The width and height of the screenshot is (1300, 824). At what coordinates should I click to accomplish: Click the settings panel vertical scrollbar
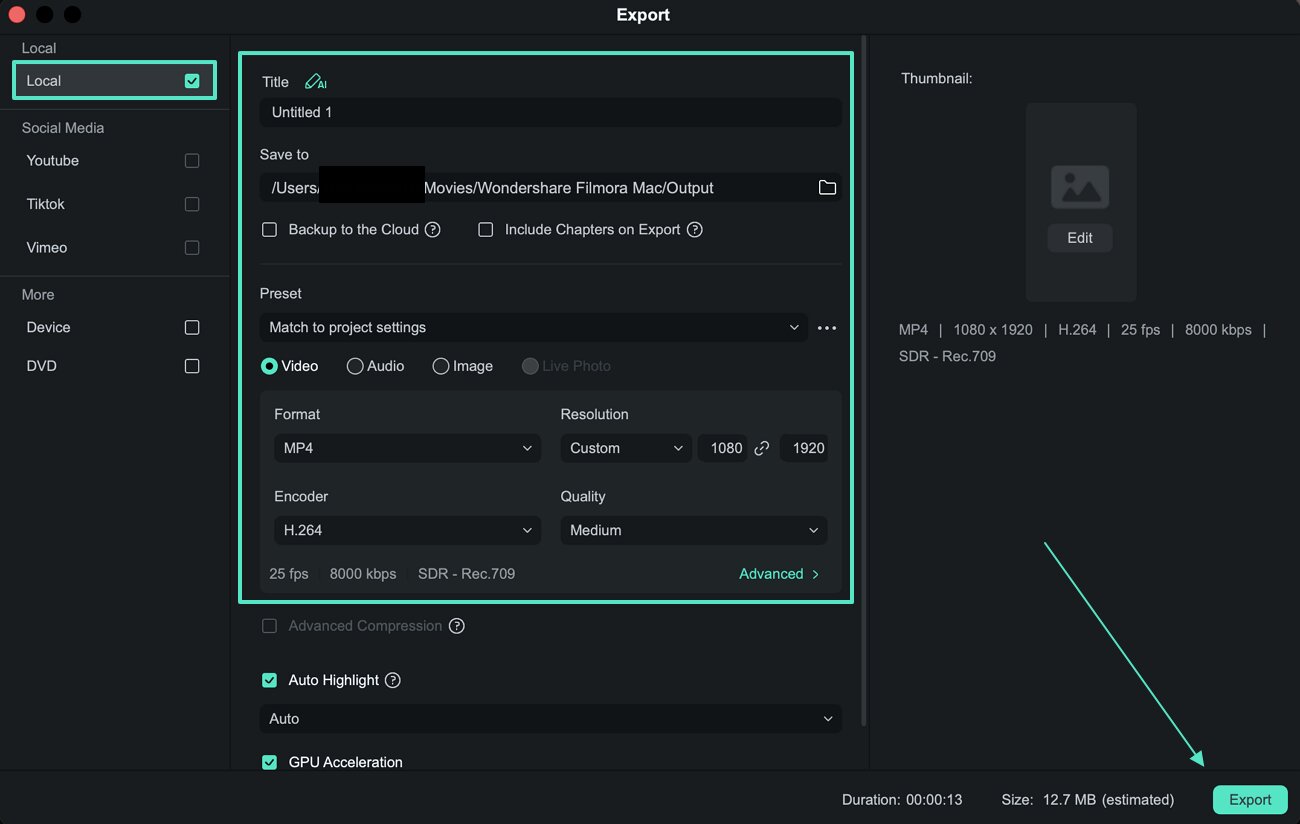tap(863, 380)
